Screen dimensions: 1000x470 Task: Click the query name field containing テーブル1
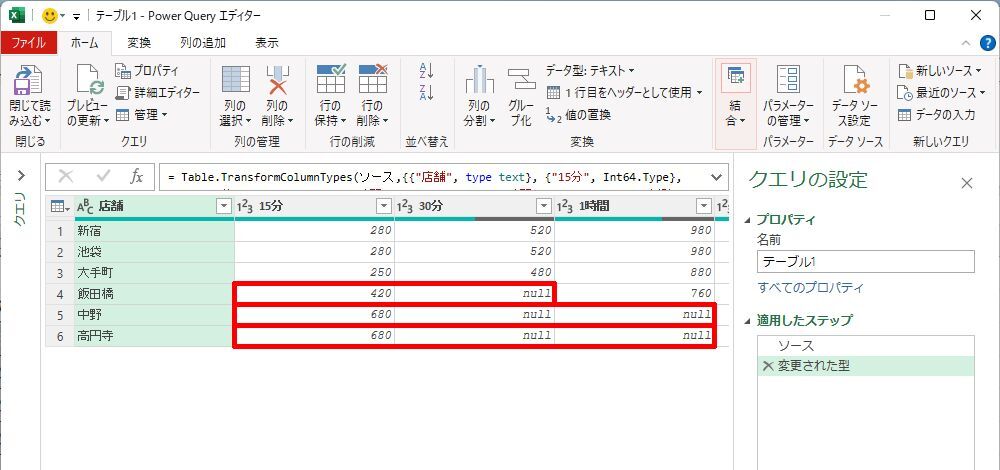865,262
